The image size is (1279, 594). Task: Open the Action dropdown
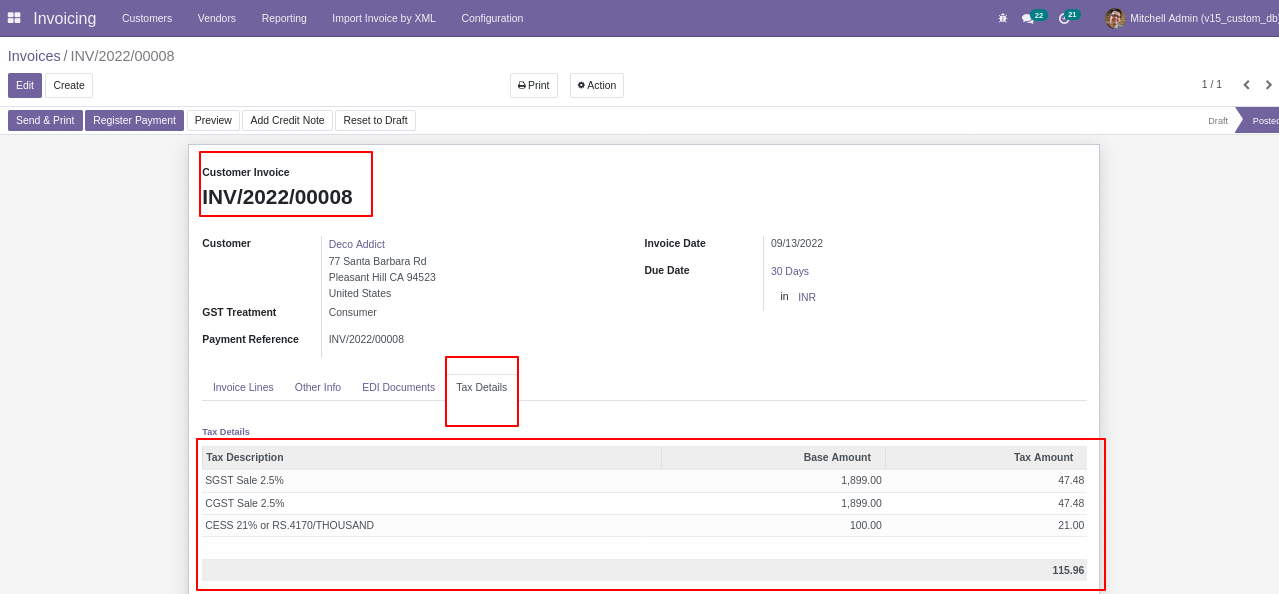pos(597,85)
